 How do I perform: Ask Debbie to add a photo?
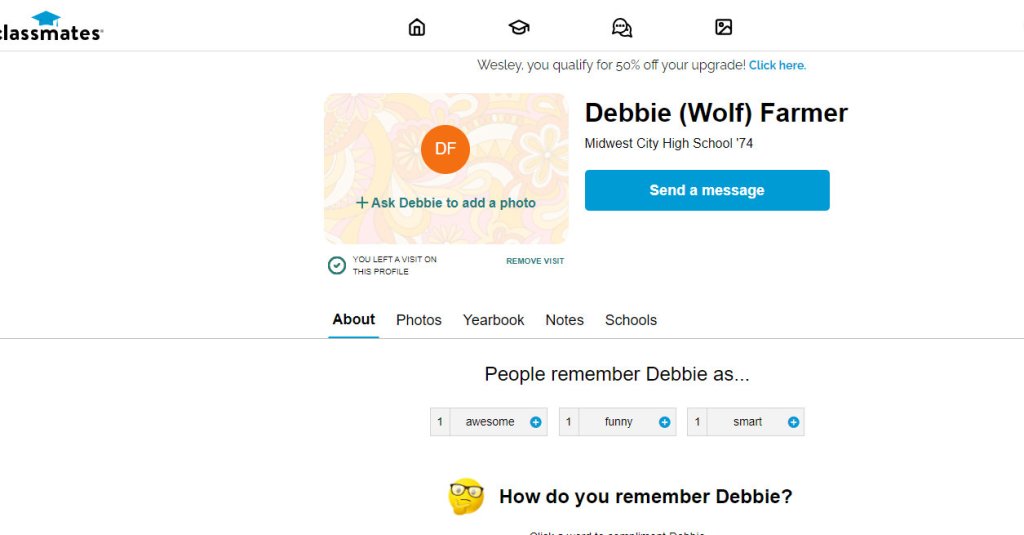point(446,203)
